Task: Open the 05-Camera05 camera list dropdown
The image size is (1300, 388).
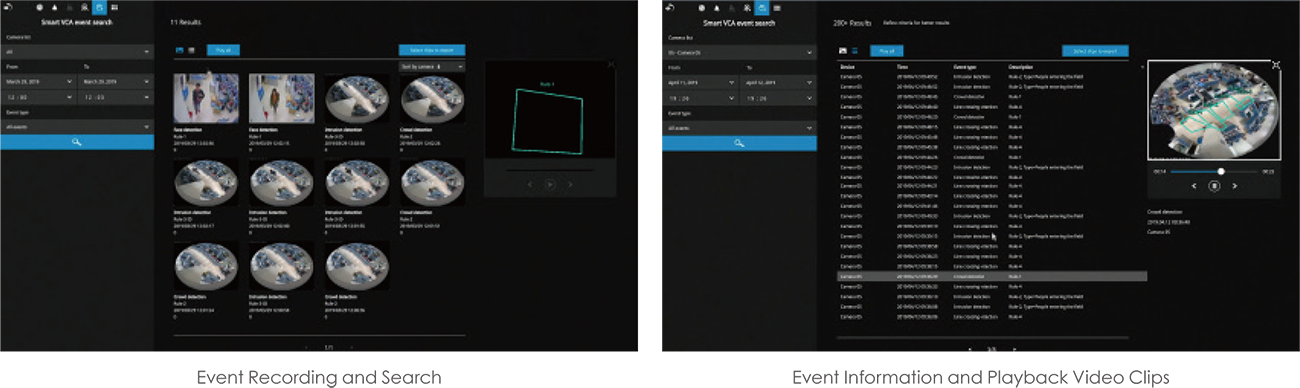Action: pos(739,52)
